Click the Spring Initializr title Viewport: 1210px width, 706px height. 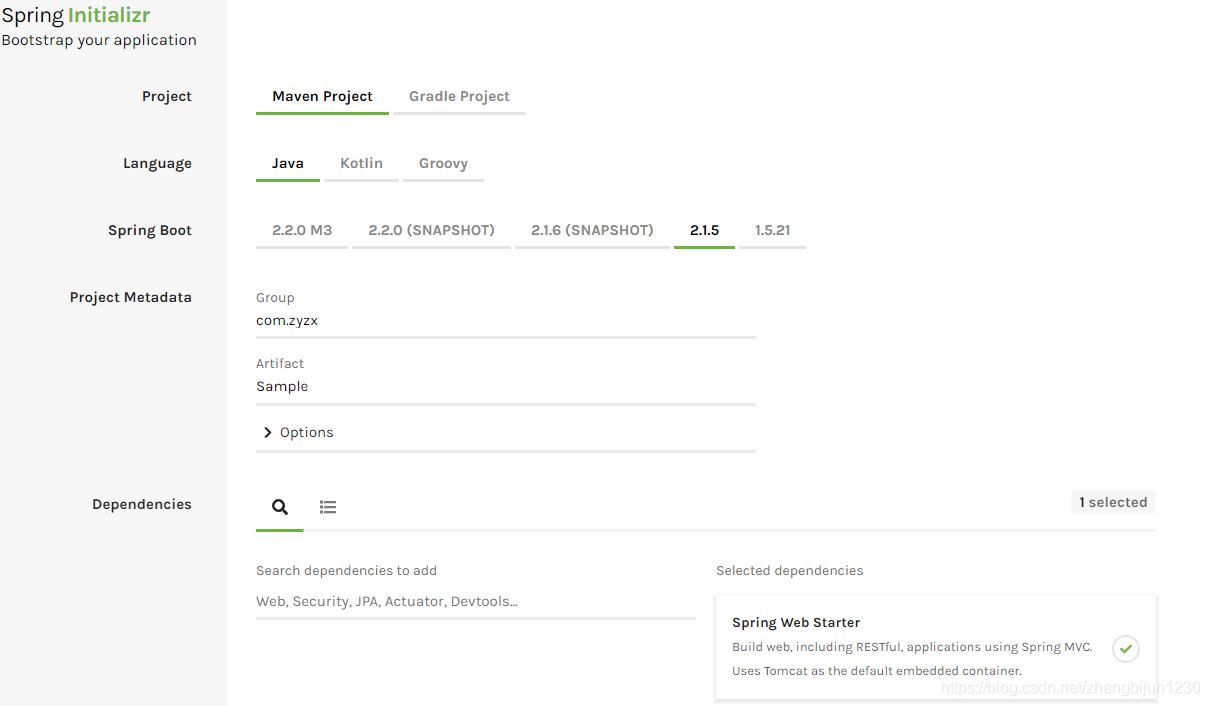(x=76, y=16)
